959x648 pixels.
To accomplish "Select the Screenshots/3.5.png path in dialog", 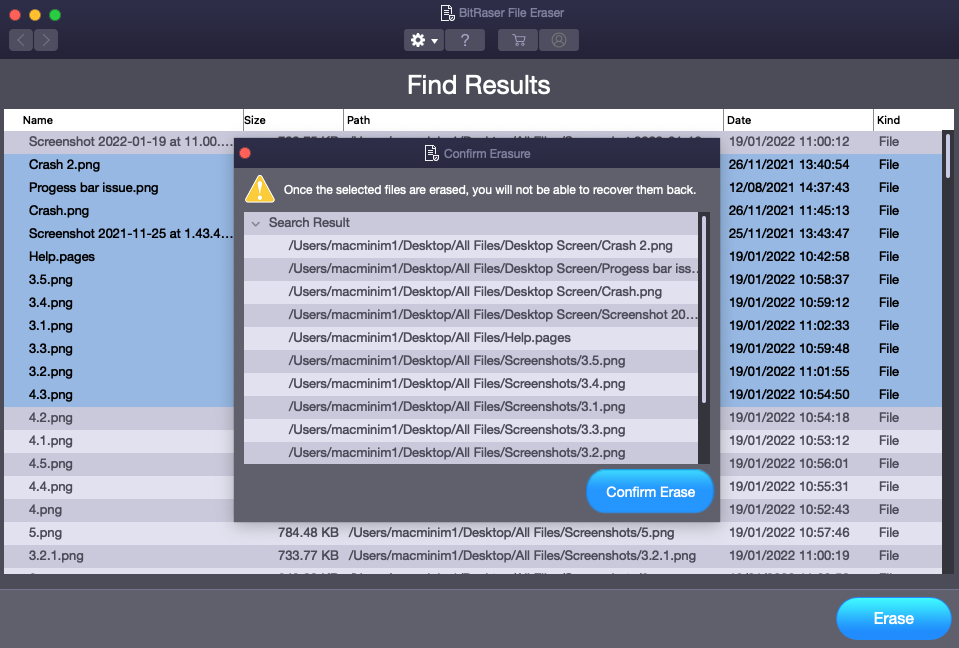I will (471, 361).
